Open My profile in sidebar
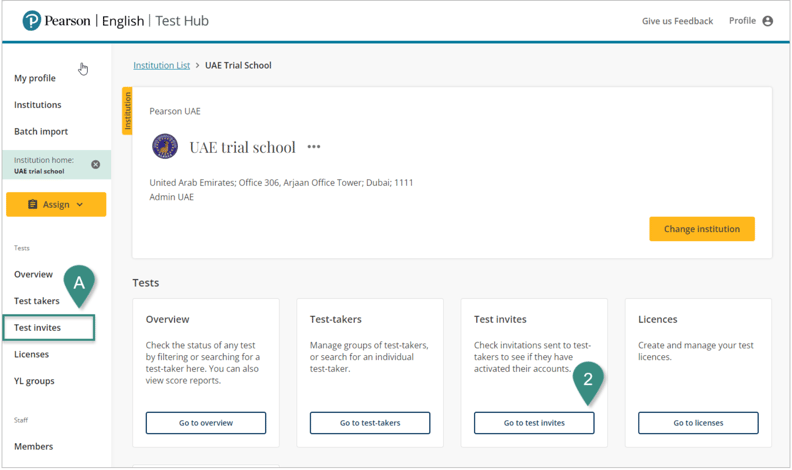 (35, 78)
